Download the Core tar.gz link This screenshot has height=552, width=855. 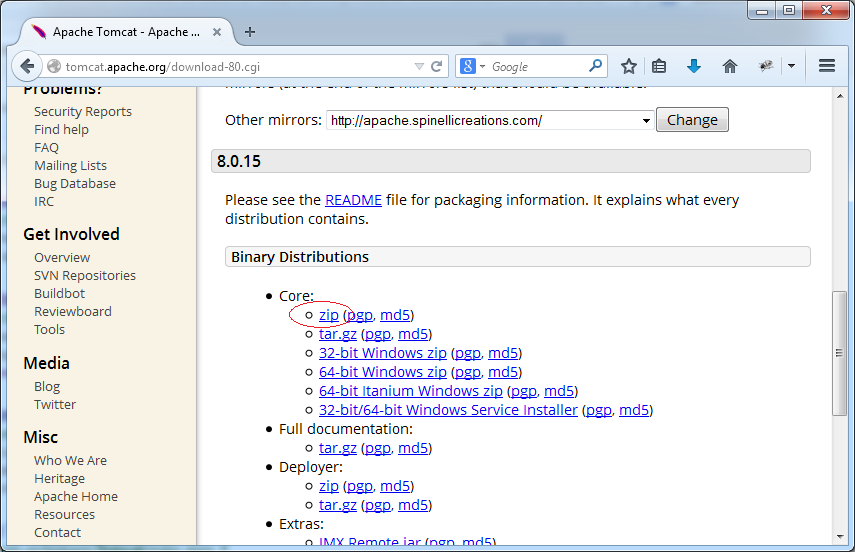click(x=338, y=334)
